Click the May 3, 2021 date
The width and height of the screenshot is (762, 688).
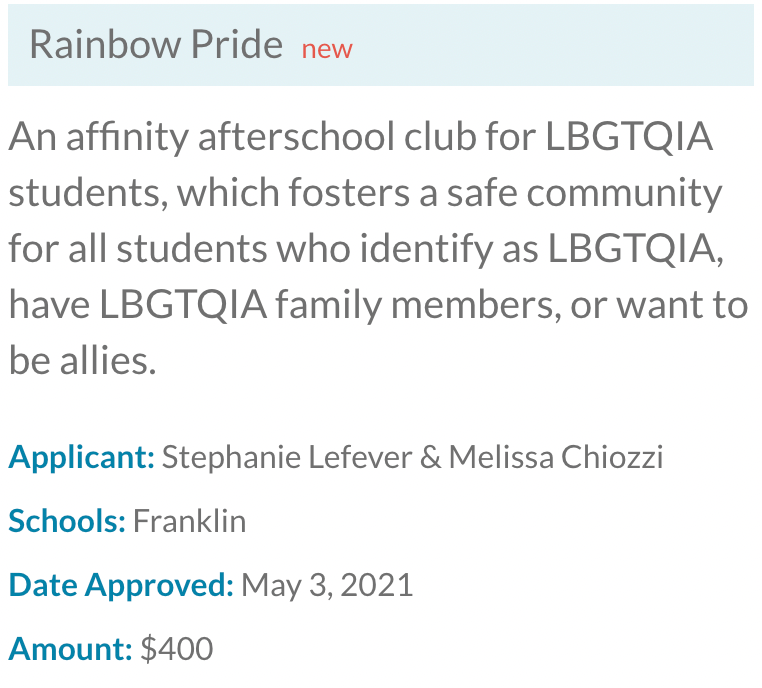point(327,585)
